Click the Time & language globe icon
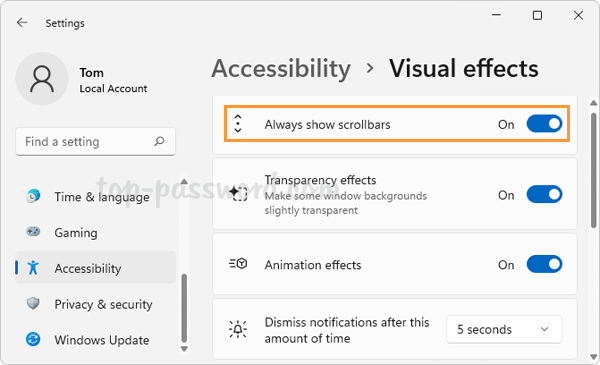The height and width of the screenshot is (365, 600). 33,196
